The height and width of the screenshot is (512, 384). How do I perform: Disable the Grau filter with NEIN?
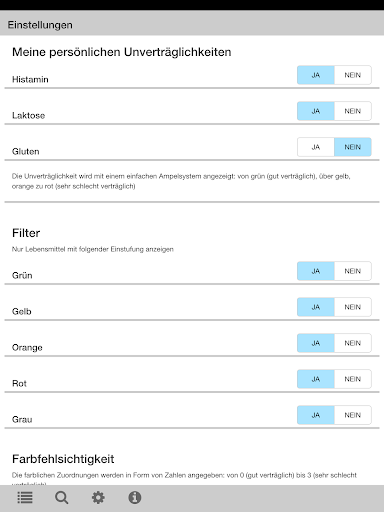tap(353, 415)
